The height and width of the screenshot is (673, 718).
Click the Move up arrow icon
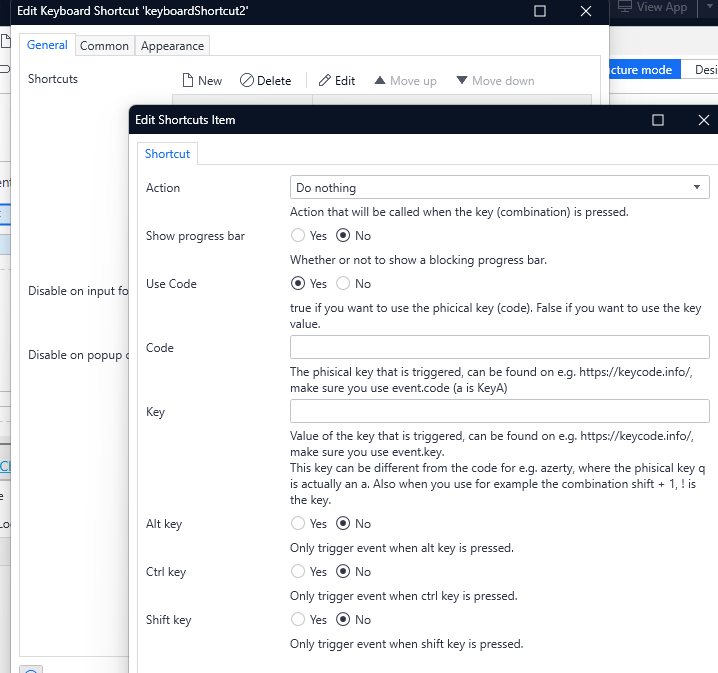[380, 81]
